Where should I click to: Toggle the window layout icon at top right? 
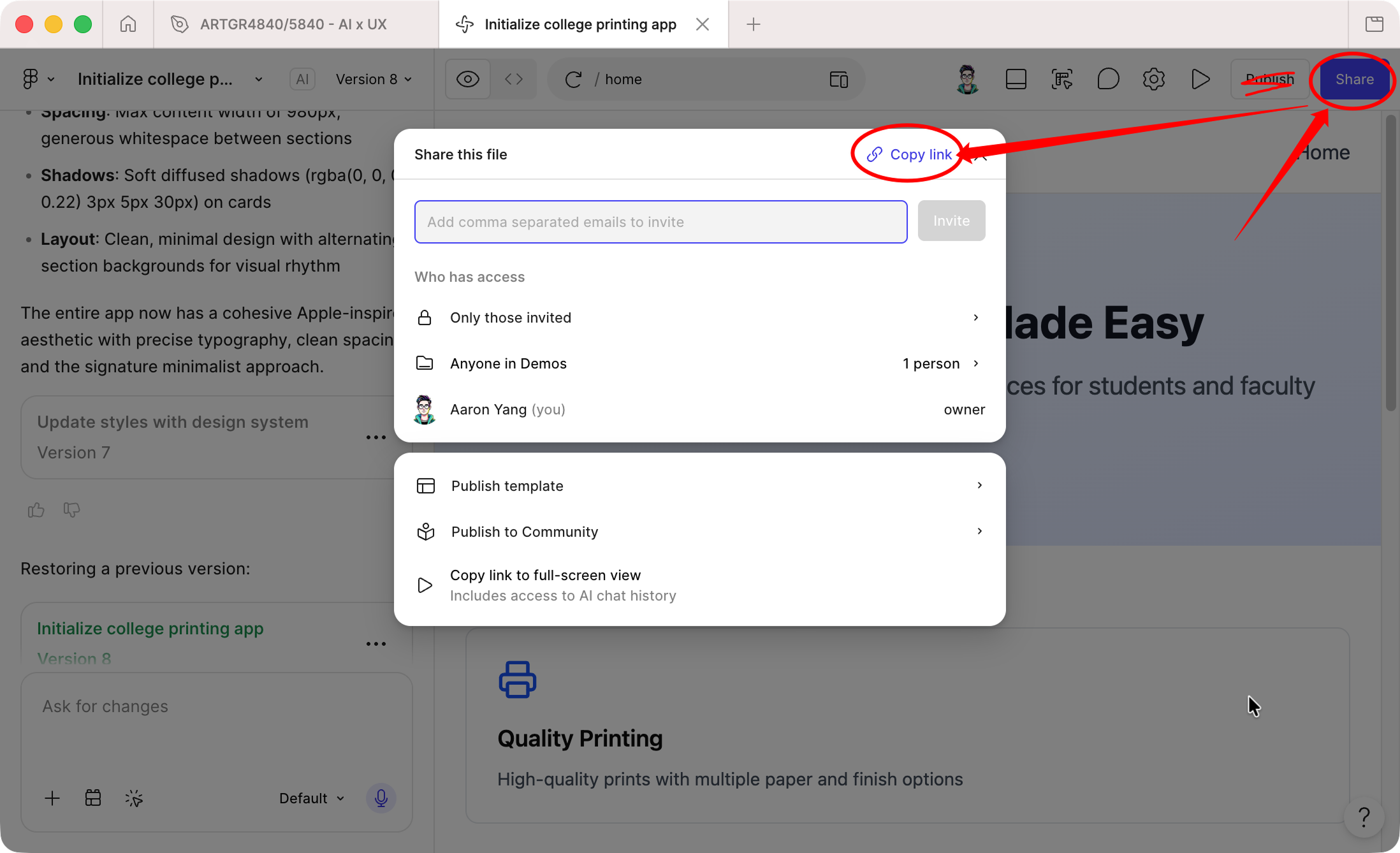pos(1374,24)
